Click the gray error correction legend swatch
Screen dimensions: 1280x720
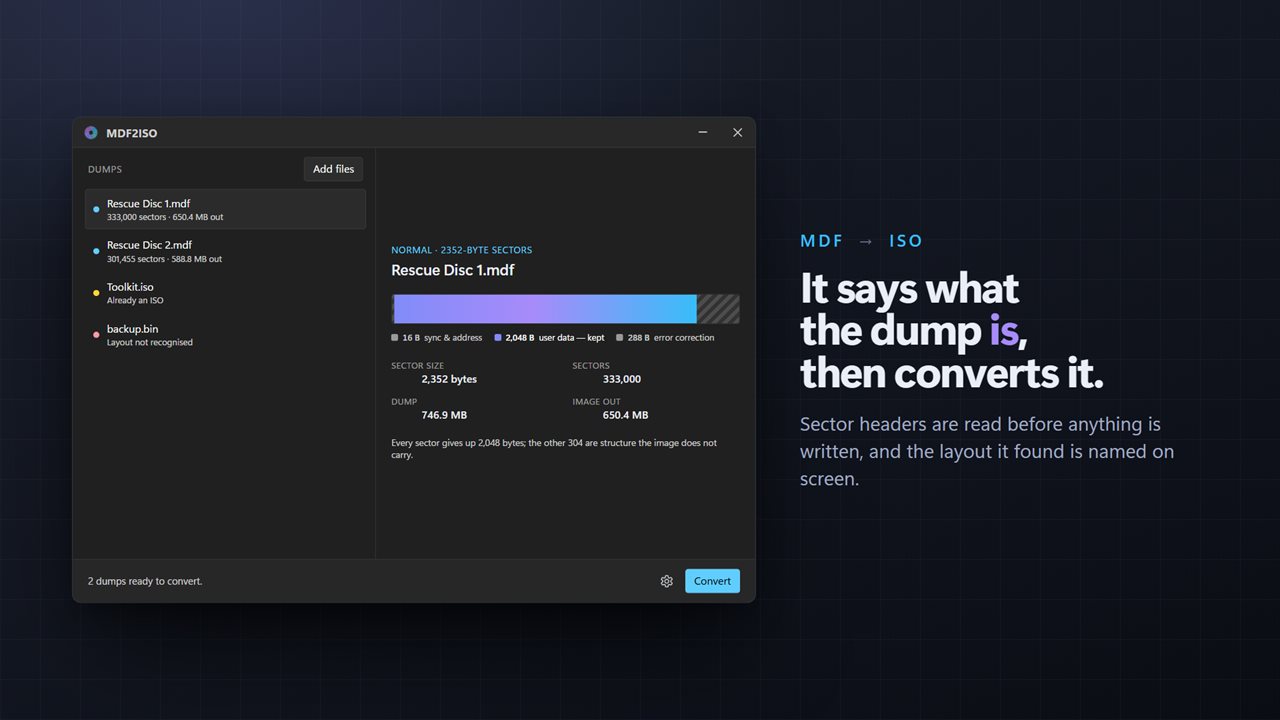click(x=620, y=338)
